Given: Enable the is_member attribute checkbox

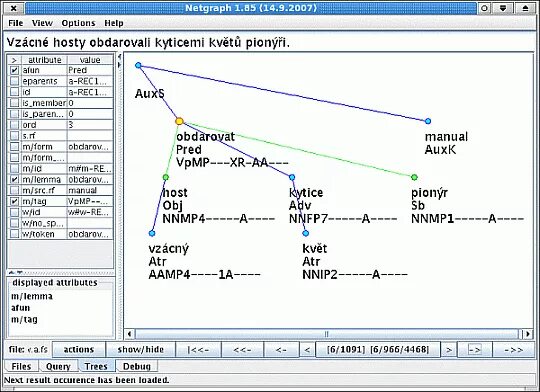Looking at the screenshot, I should pyautogui.click(x=14, y=103).
